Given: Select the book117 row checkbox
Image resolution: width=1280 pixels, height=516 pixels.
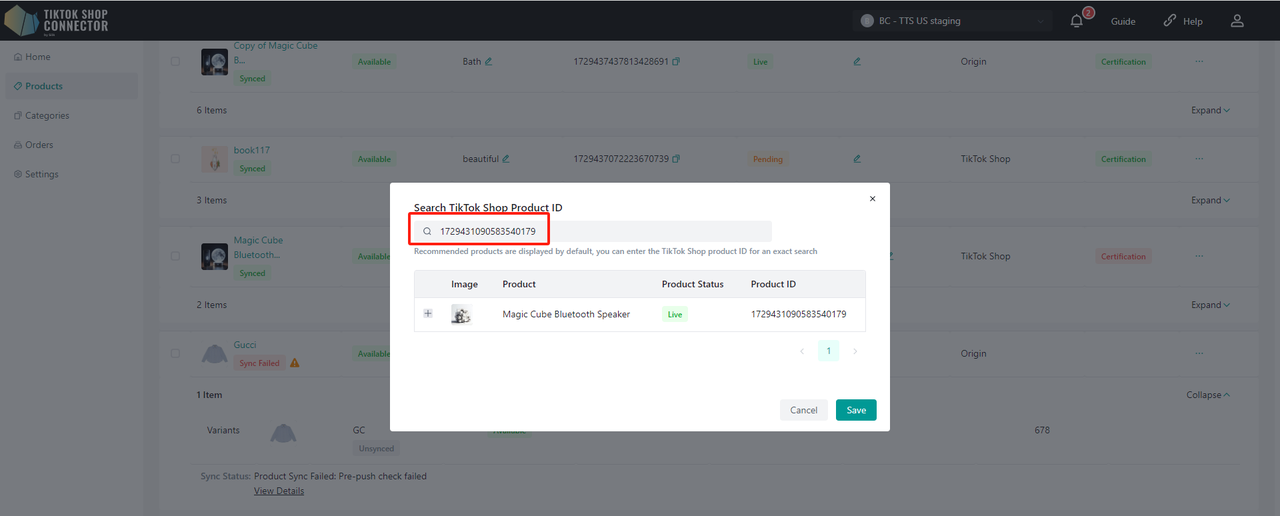Looking at the screenshot, I should pyautogui.click(x=176, y=159).
